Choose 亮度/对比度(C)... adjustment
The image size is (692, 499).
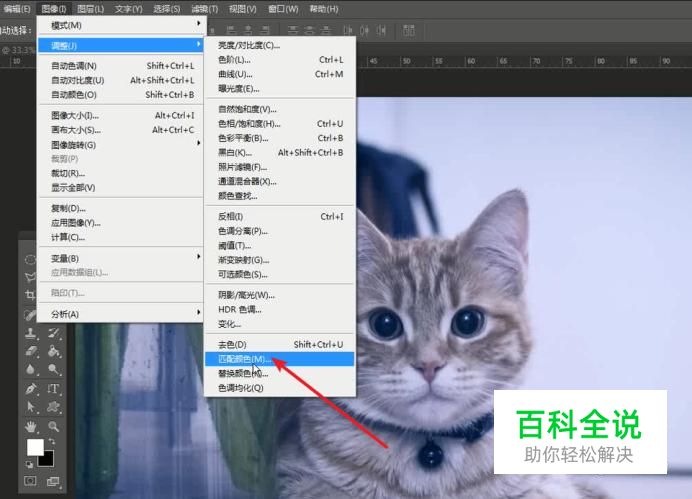coord(280,45)
